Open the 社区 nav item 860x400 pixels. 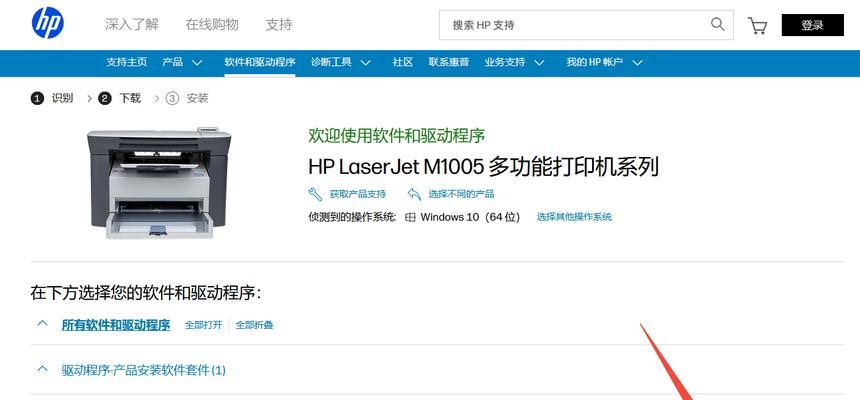point(403,63)
